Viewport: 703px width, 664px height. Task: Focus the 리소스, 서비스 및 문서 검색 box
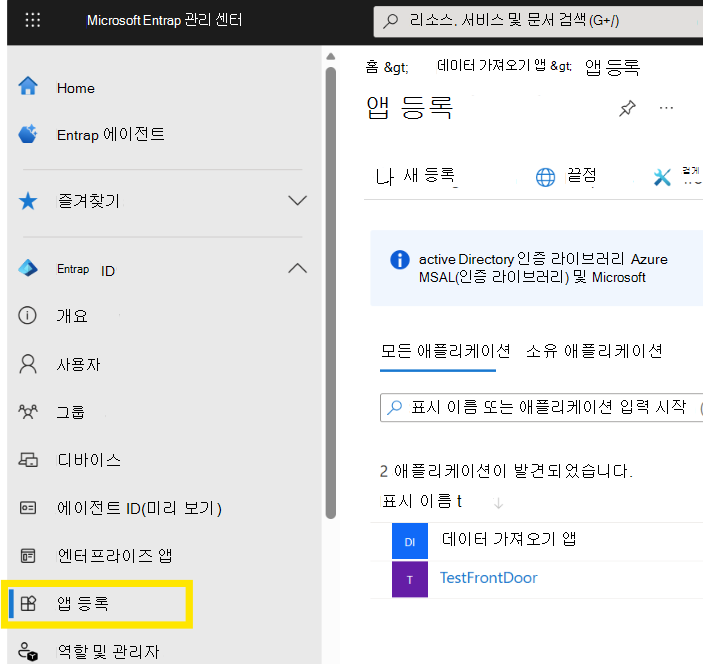(538, 21)
